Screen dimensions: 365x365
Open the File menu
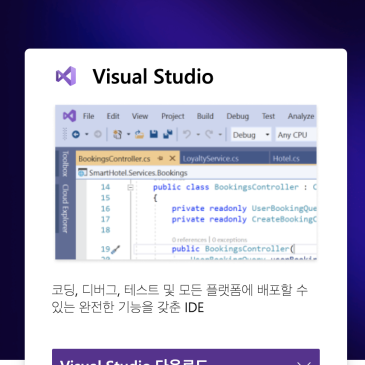coord(88,116)
